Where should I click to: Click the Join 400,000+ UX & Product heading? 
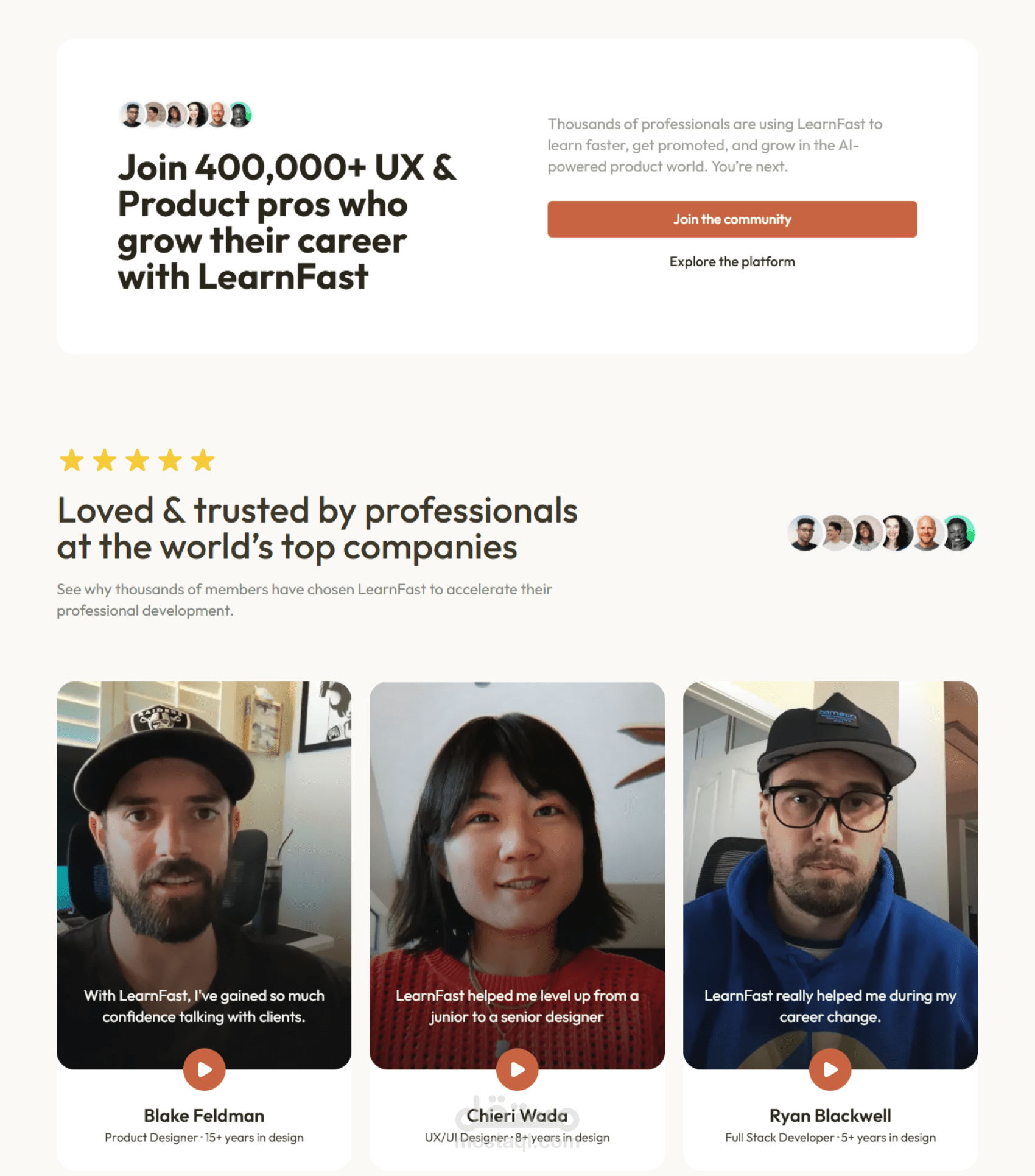pos(287,222)
